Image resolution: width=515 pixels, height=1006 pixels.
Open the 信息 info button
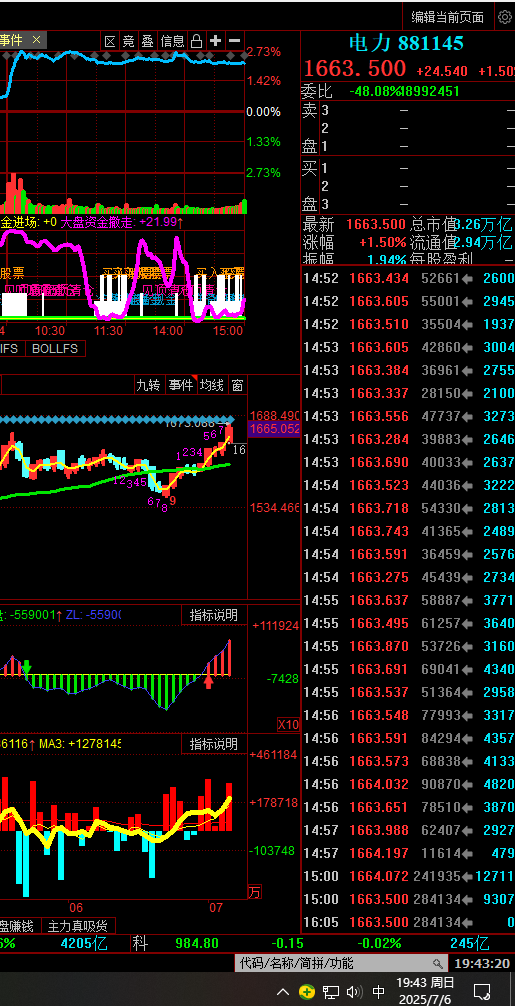click(173, 41)
